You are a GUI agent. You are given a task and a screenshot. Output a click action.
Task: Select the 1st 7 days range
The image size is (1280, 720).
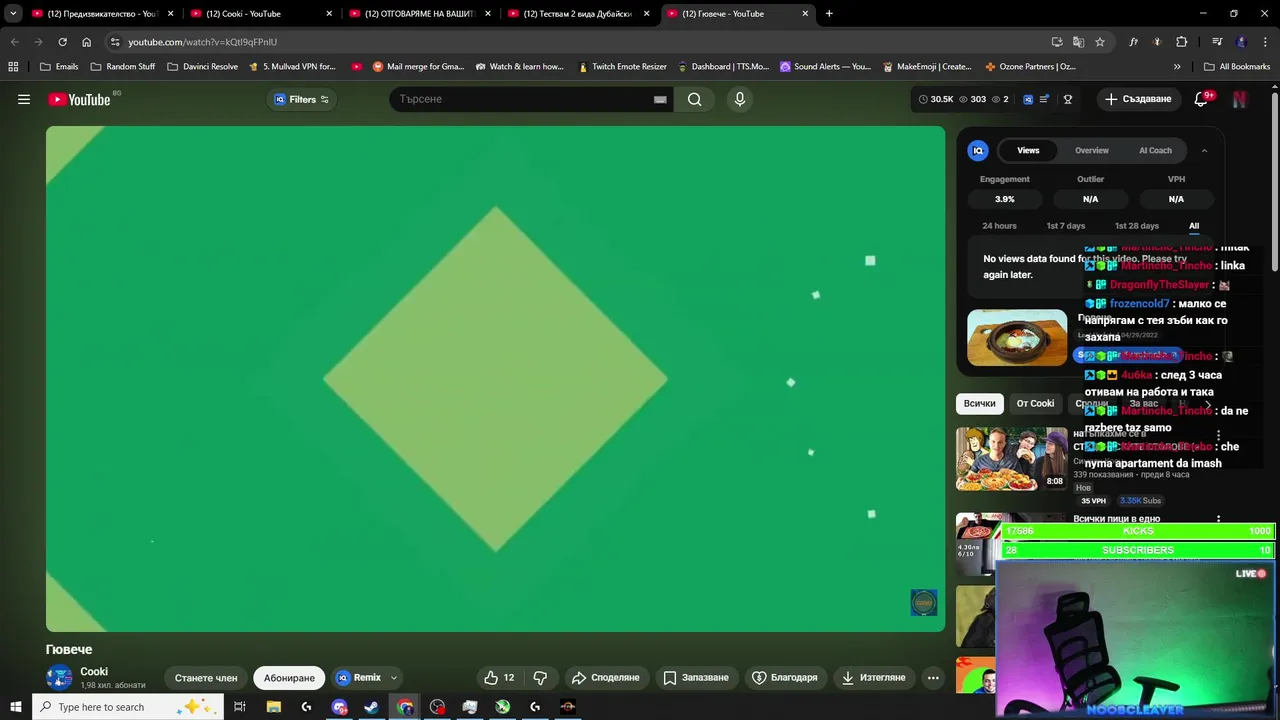coord(1065,226)
